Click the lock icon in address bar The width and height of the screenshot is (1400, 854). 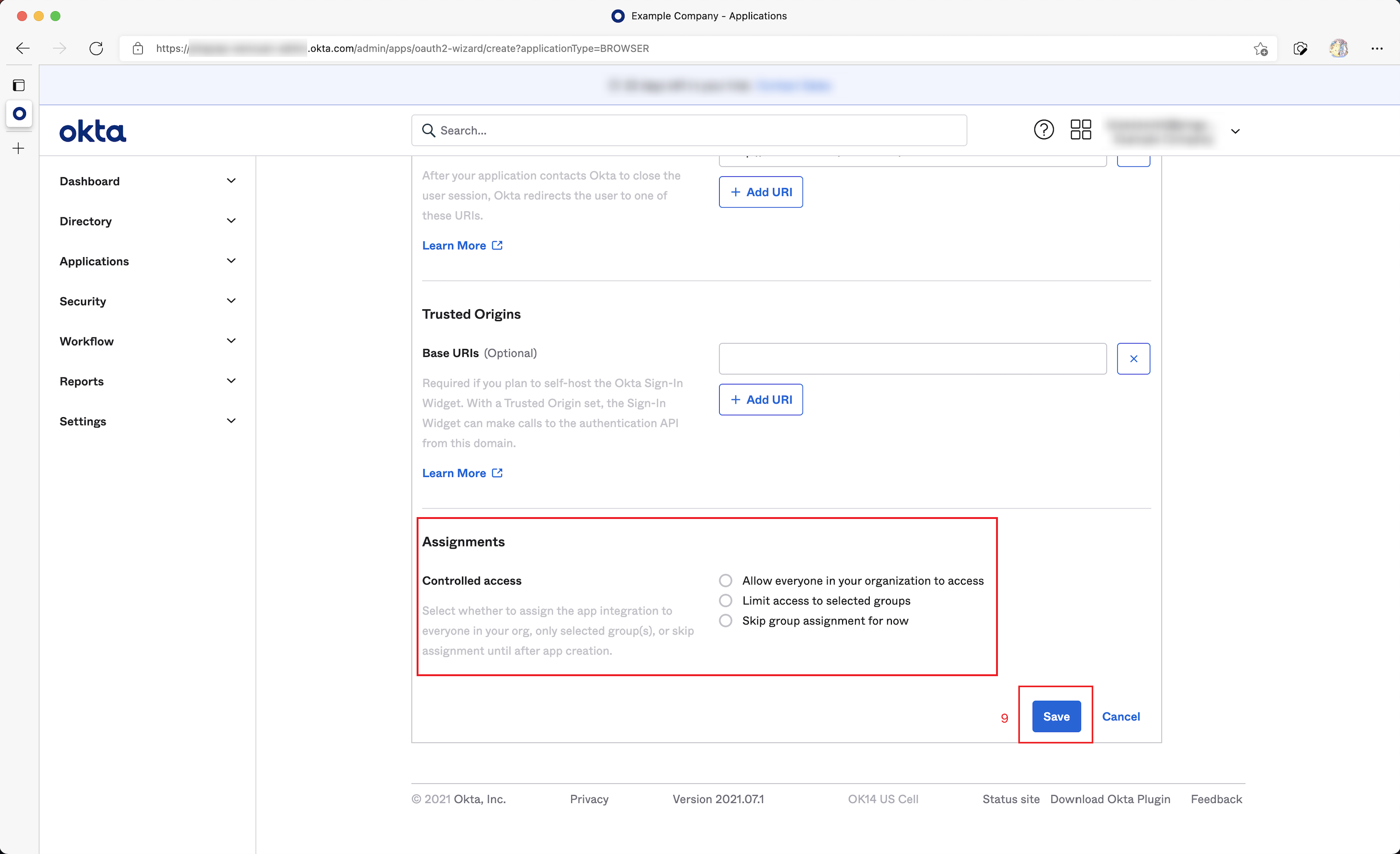click(x=137, y=48)
